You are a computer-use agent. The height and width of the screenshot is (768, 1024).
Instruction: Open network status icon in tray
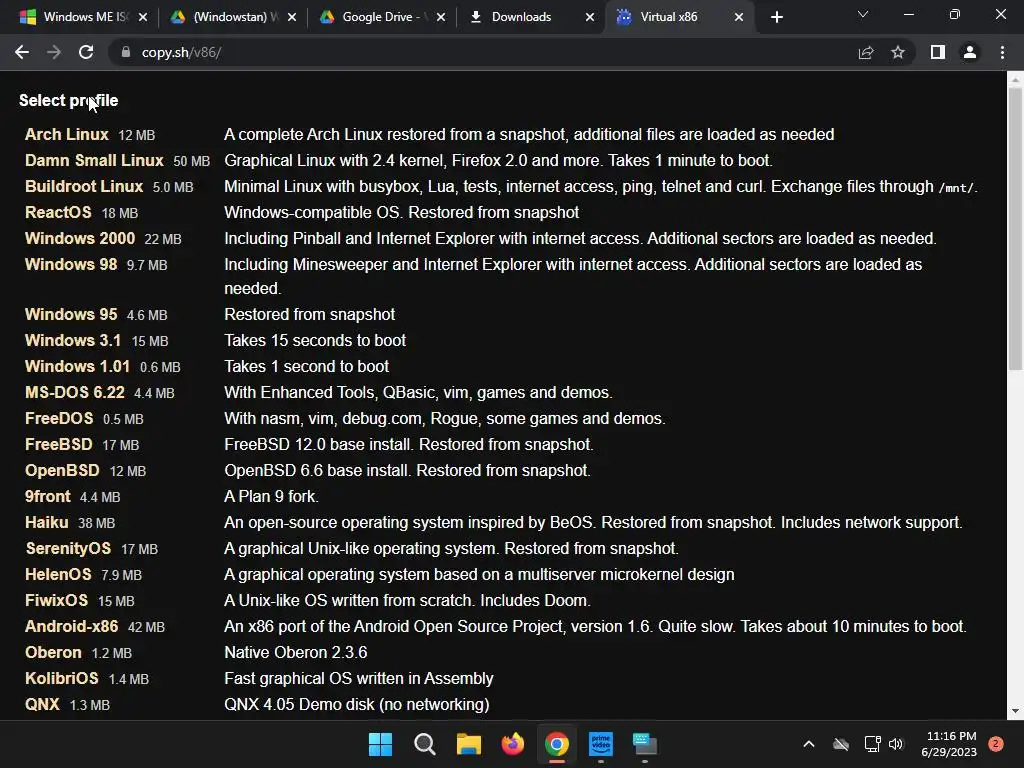point(872,744)
